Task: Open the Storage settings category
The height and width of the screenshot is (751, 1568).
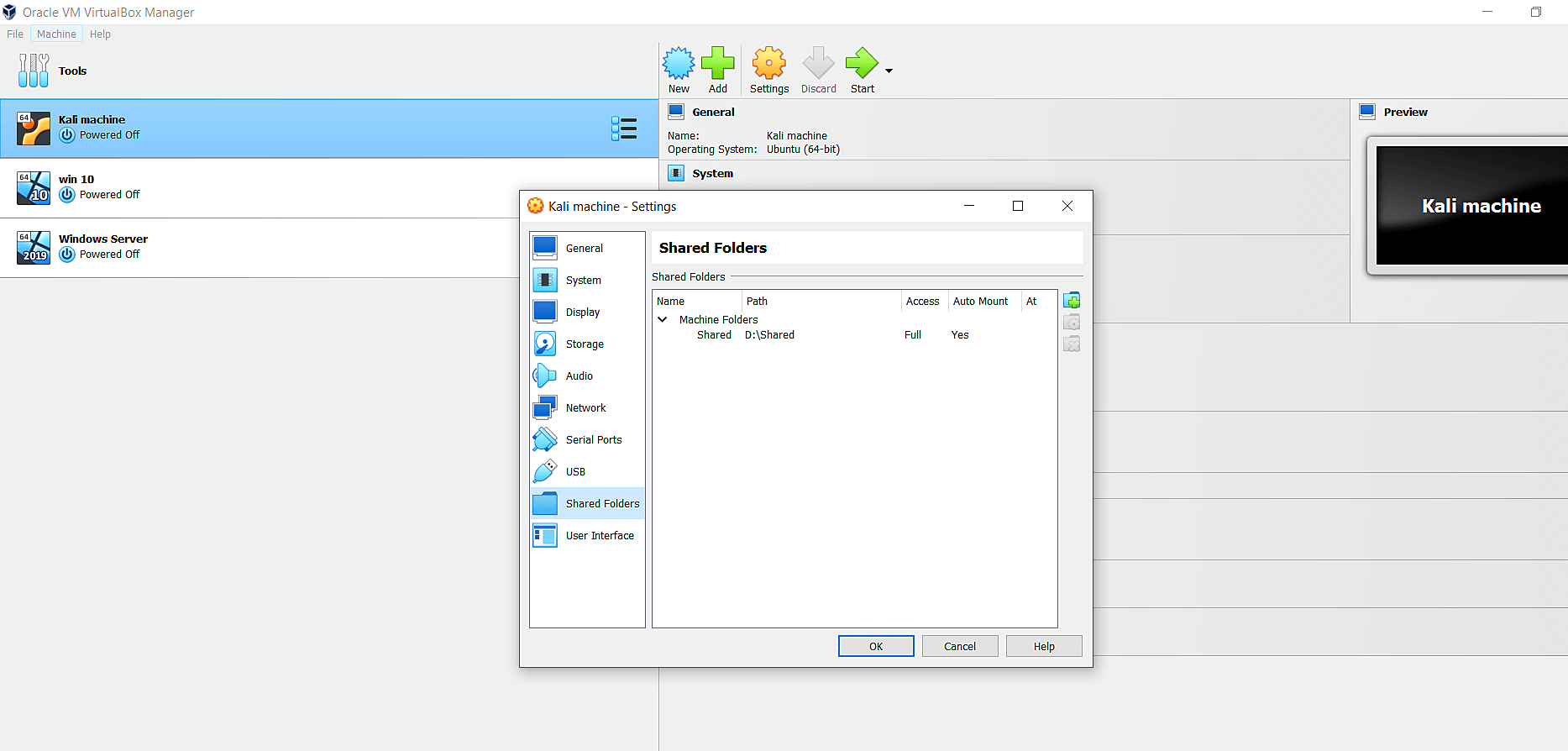Action: coord(587,344)
